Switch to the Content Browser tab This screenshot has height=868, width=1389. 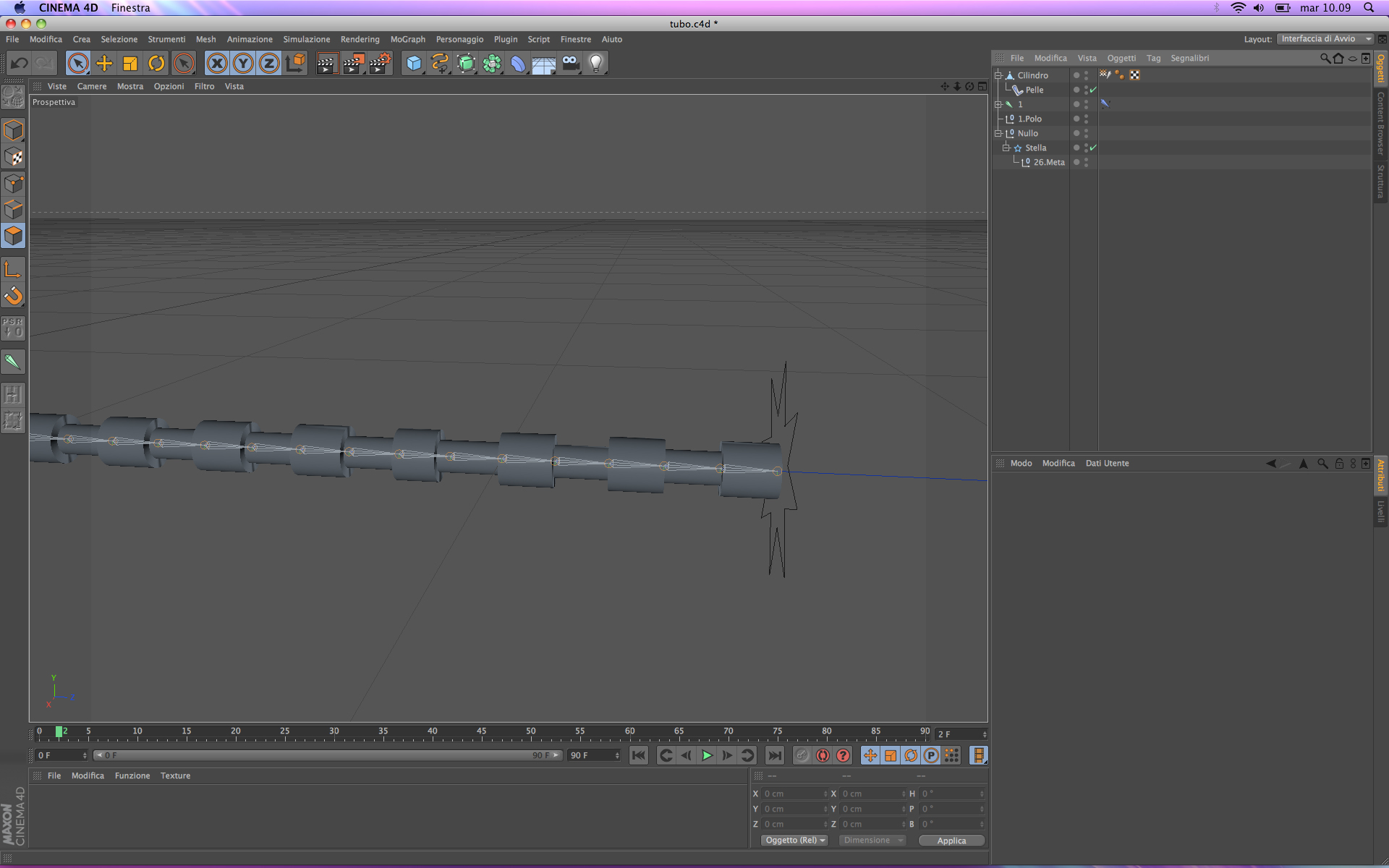coord(1380,123)
